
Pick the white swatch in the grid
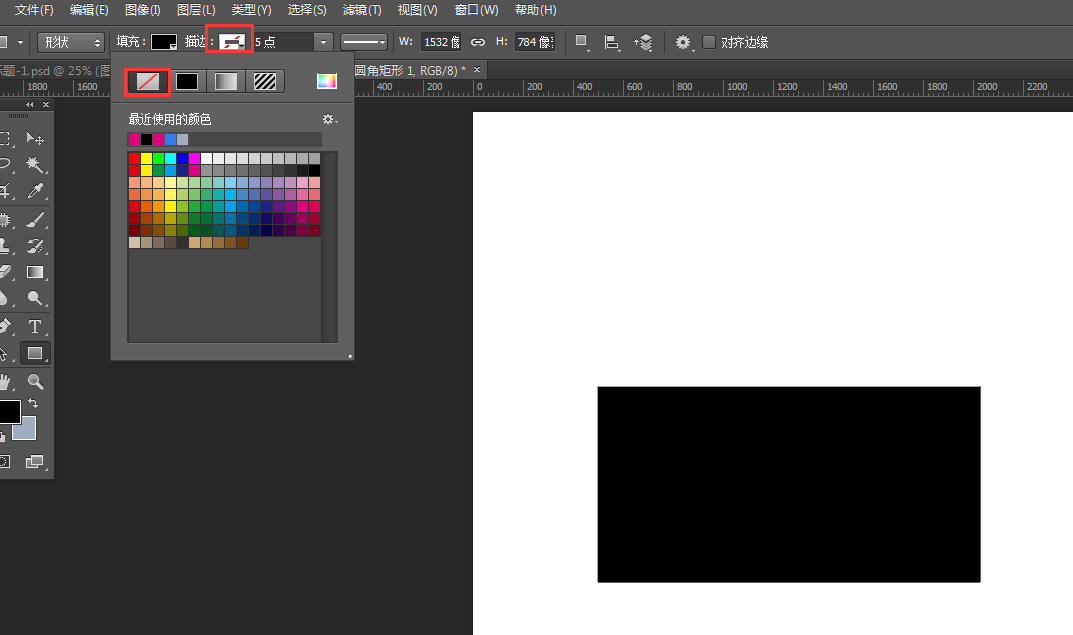click(x=206, y=158)
